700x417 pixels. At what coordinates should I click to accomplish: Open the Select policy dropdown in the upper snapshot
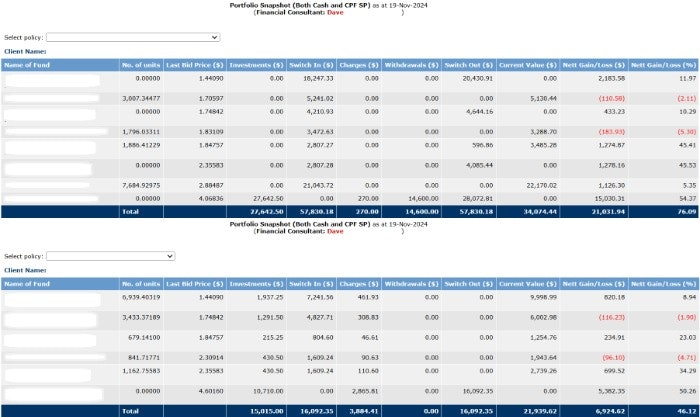click(131, 37)
